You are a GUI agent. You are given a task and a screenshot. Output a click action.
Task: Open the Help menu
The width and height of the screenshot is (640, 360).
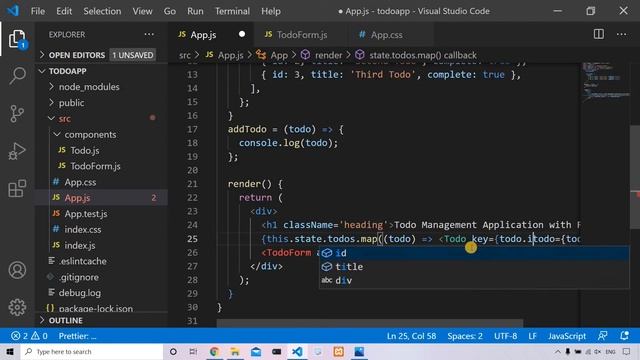[x=271, y=11]
